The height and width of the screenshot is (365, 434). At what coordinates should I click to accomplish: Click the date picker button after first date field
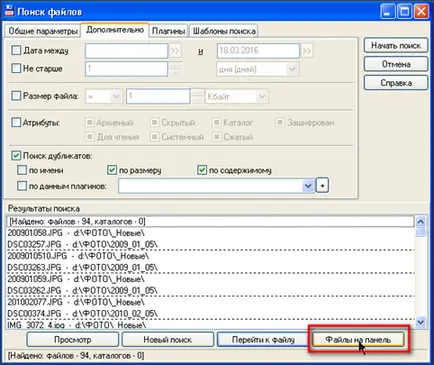tap(175, 51)
